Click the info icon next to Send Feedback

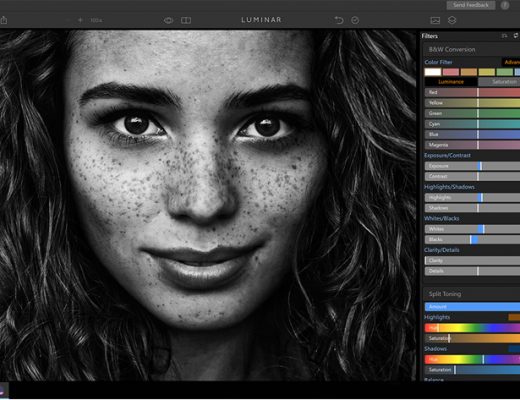505,5
